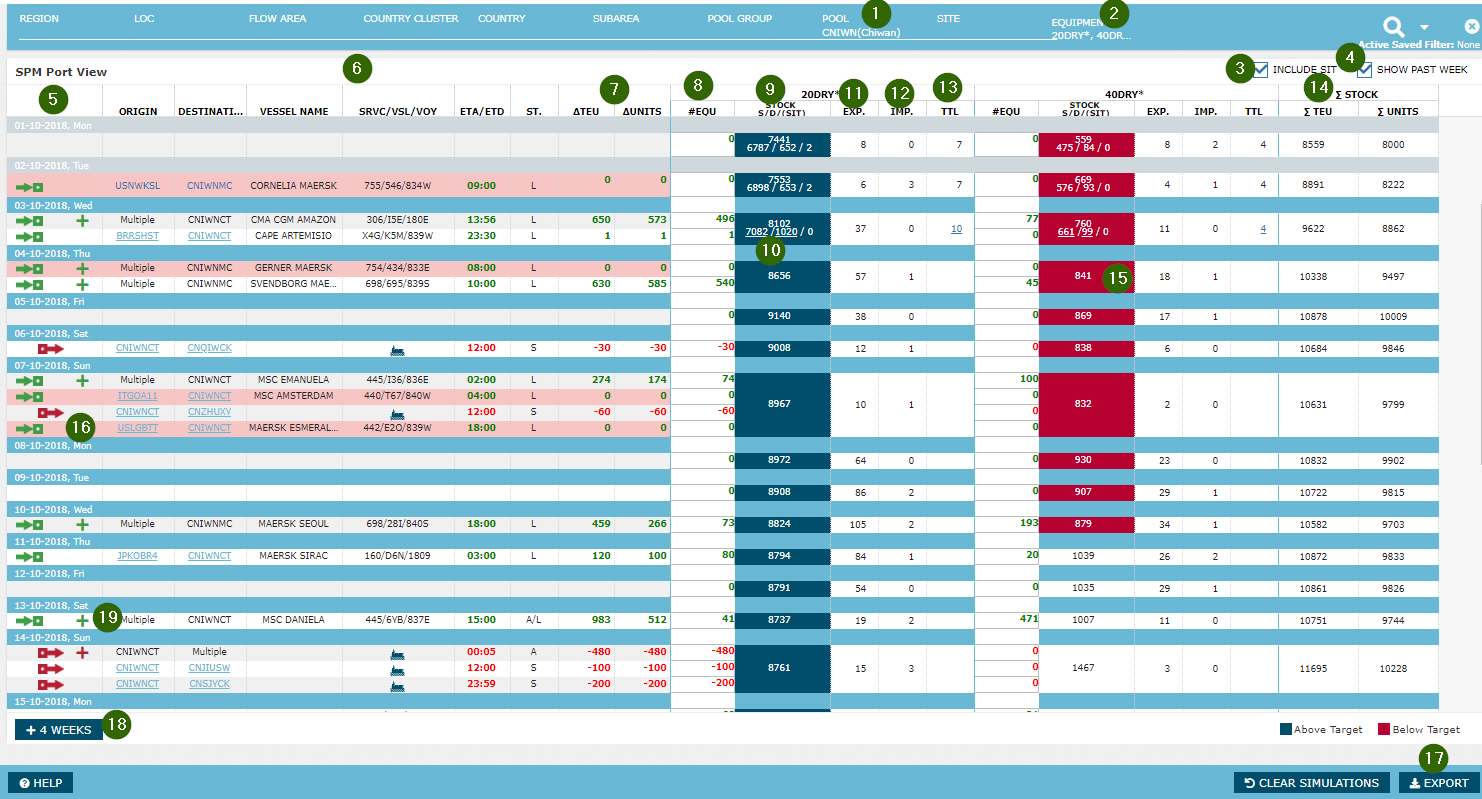Uncheck the INCLUDE SIT checkbox
Screen dimensions: 1482x799
tap(1261, 69)
